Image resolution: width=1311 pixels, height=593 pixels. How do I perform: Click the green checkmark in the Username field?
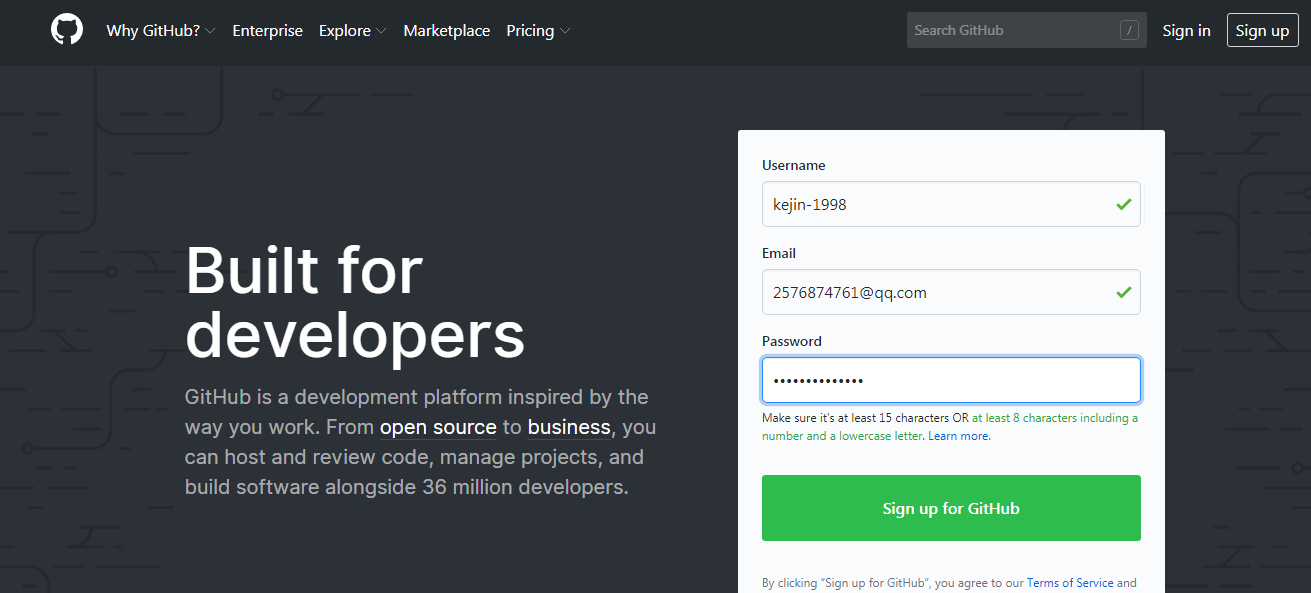1124,204
